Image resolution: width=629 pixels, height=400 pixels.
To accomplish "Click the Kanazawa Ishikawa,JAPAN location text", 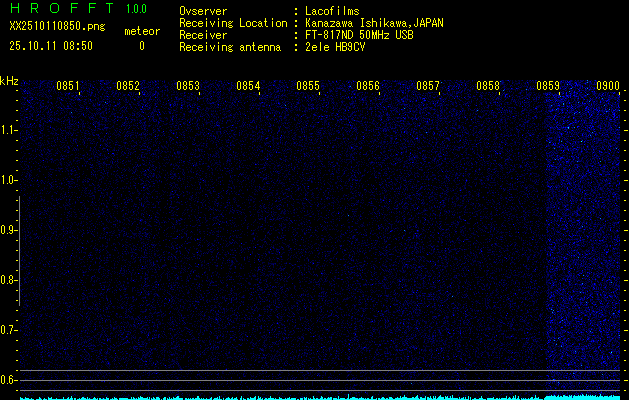I will pyautogui.click(x=375, y=23).
